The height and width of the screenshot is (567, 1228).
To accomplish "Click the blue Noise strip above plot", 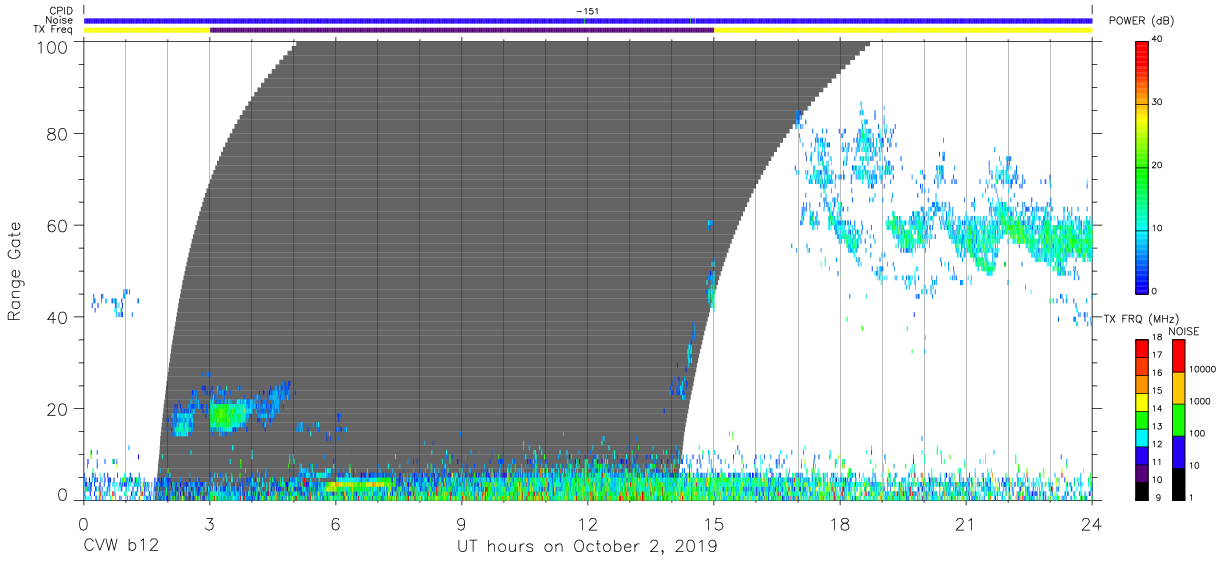I will tap(588, 20).
